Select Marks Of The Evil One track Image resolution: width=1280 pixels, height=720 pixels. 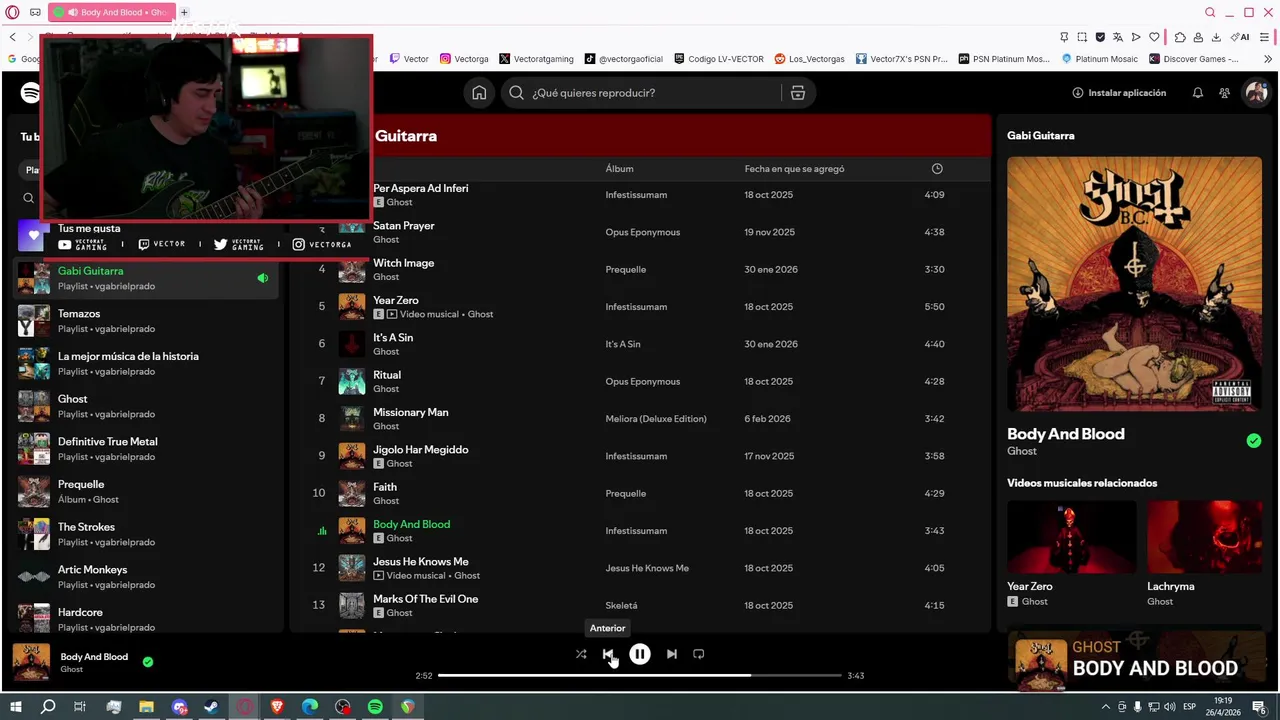[x=640, y=605]
